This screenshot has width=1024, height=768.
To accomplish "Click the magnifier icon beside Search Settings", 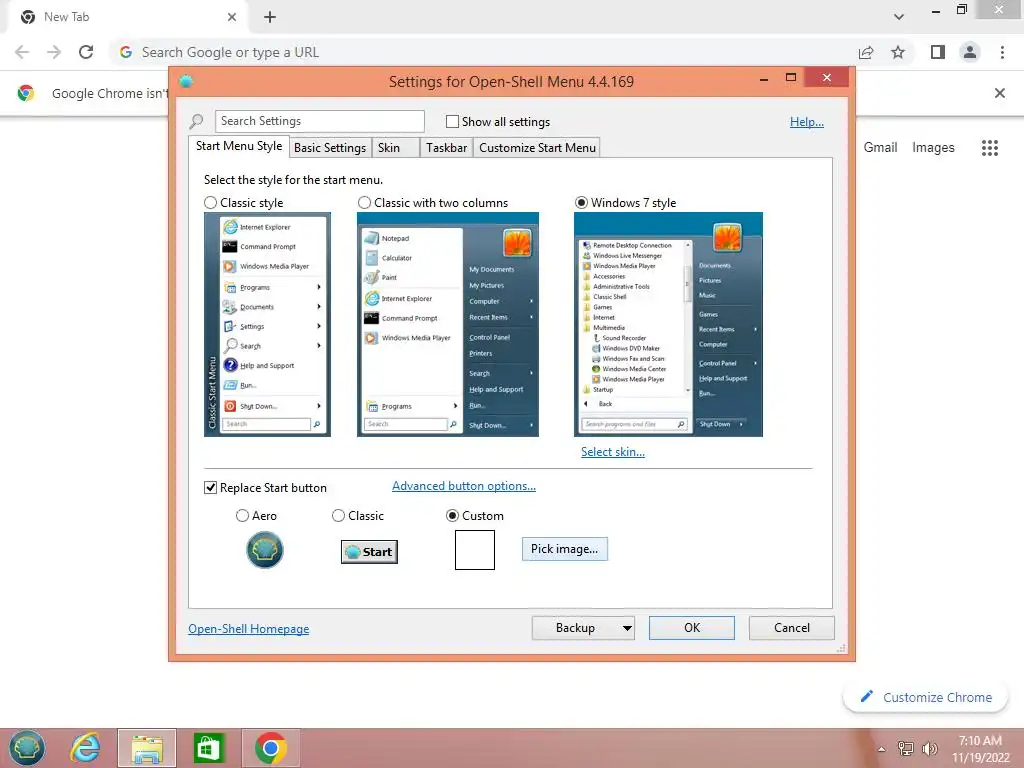I will pos(196,121).
